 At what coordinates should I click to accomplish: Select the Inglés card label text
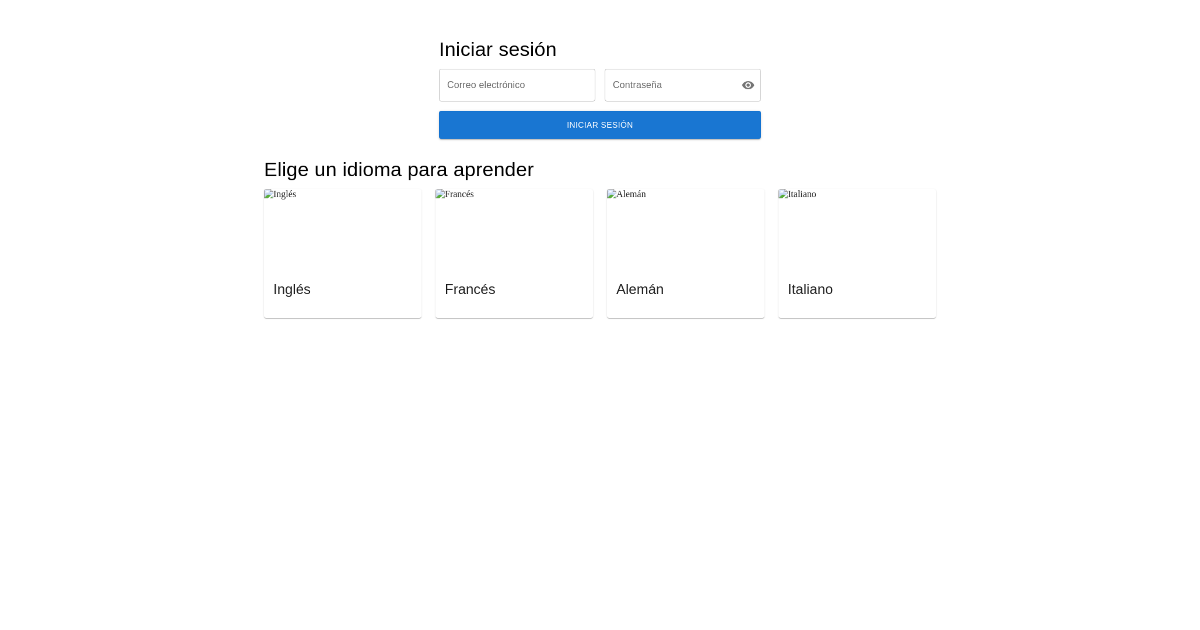point(292,289)
